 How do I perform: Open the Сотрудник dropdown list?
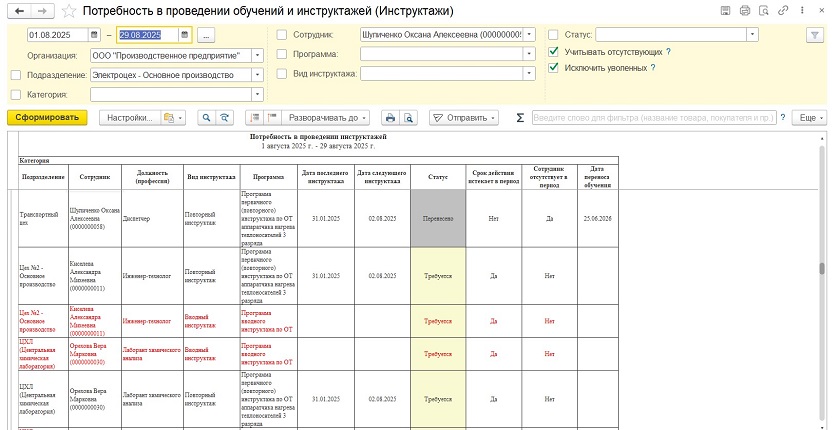pyautogui.click(x=529, y=35)
